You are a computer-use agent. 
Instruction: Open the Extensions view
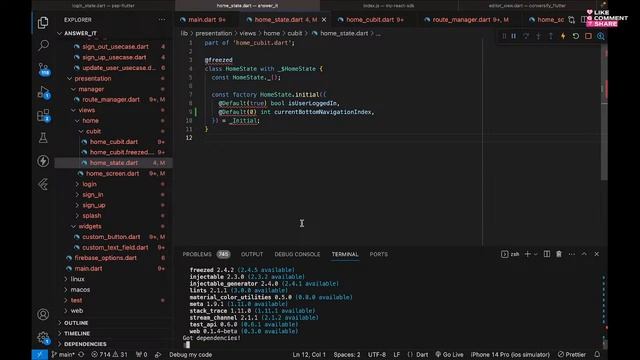click(x=43, y=116)
